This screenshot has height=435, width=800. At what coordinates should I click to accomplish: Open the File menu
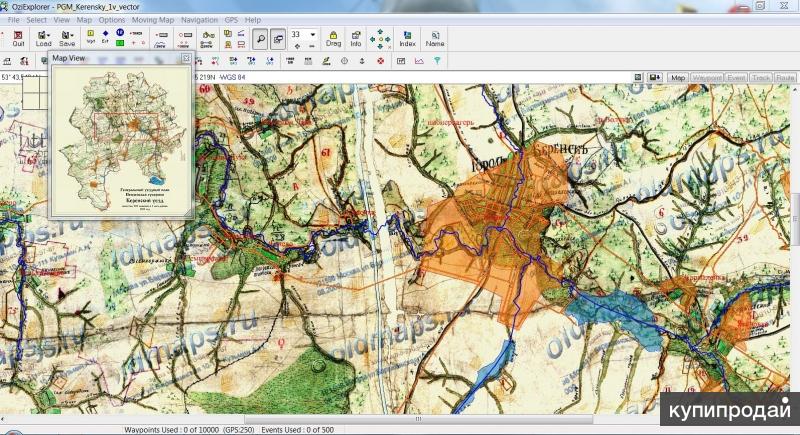[x=13, y=20]
